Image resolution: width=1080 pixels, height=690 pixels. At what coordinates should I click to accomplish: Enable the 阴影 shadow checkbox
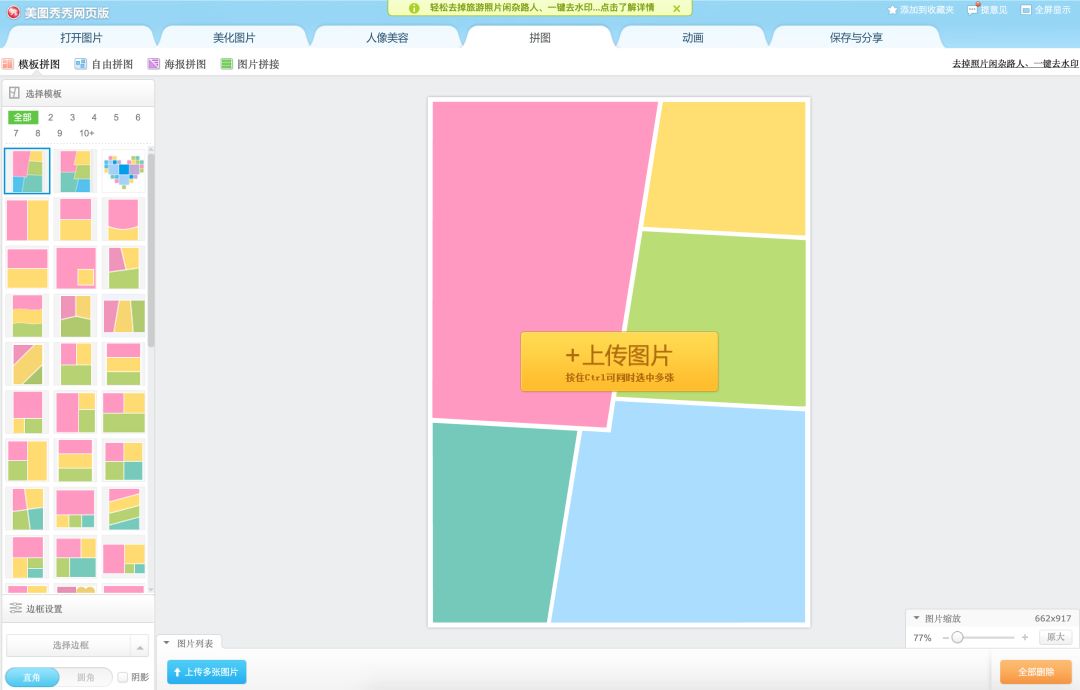(124, 677)
